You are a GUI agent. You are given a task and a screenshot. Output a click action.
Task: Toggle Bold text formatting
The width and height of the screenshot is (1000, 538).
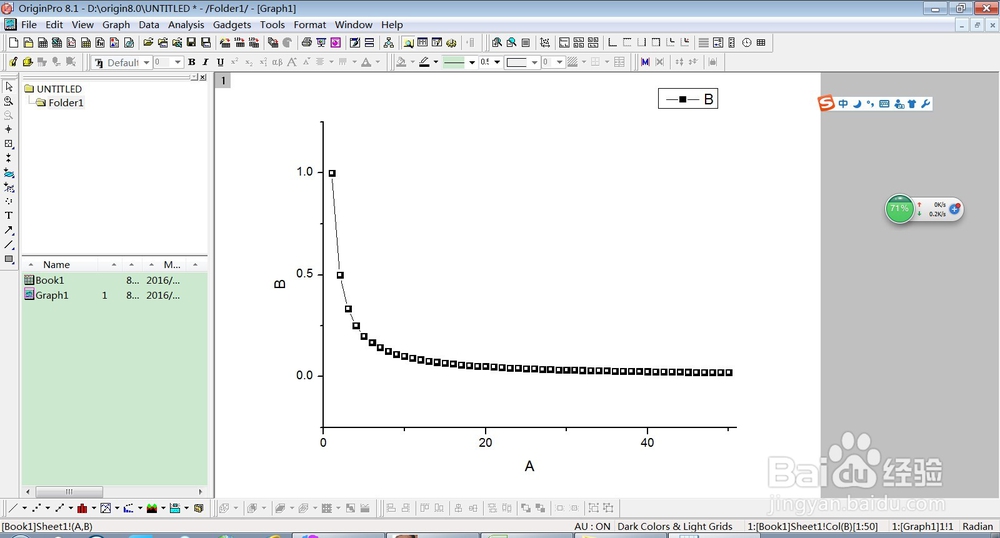[191, 62]
